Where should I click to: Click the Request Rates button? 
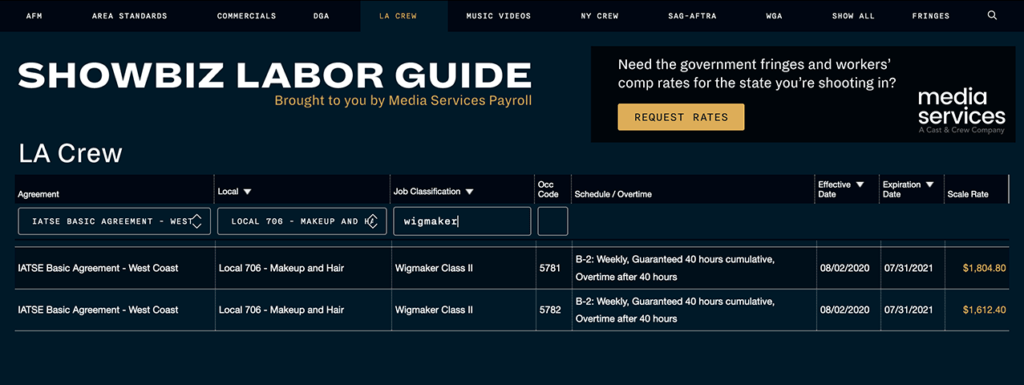[x=681, y=117]
